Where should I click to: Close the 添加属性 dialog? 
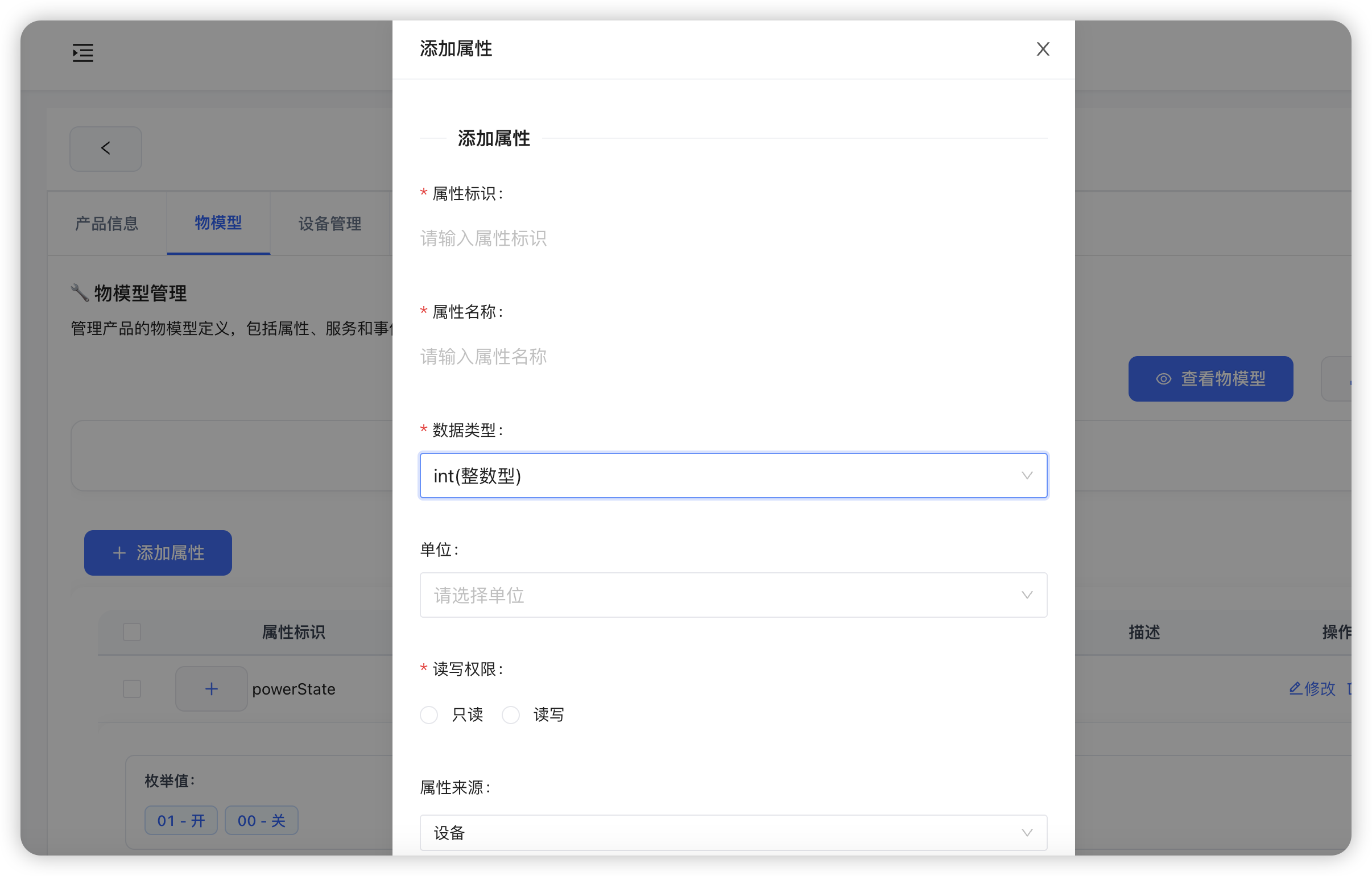coord(1043,49)
